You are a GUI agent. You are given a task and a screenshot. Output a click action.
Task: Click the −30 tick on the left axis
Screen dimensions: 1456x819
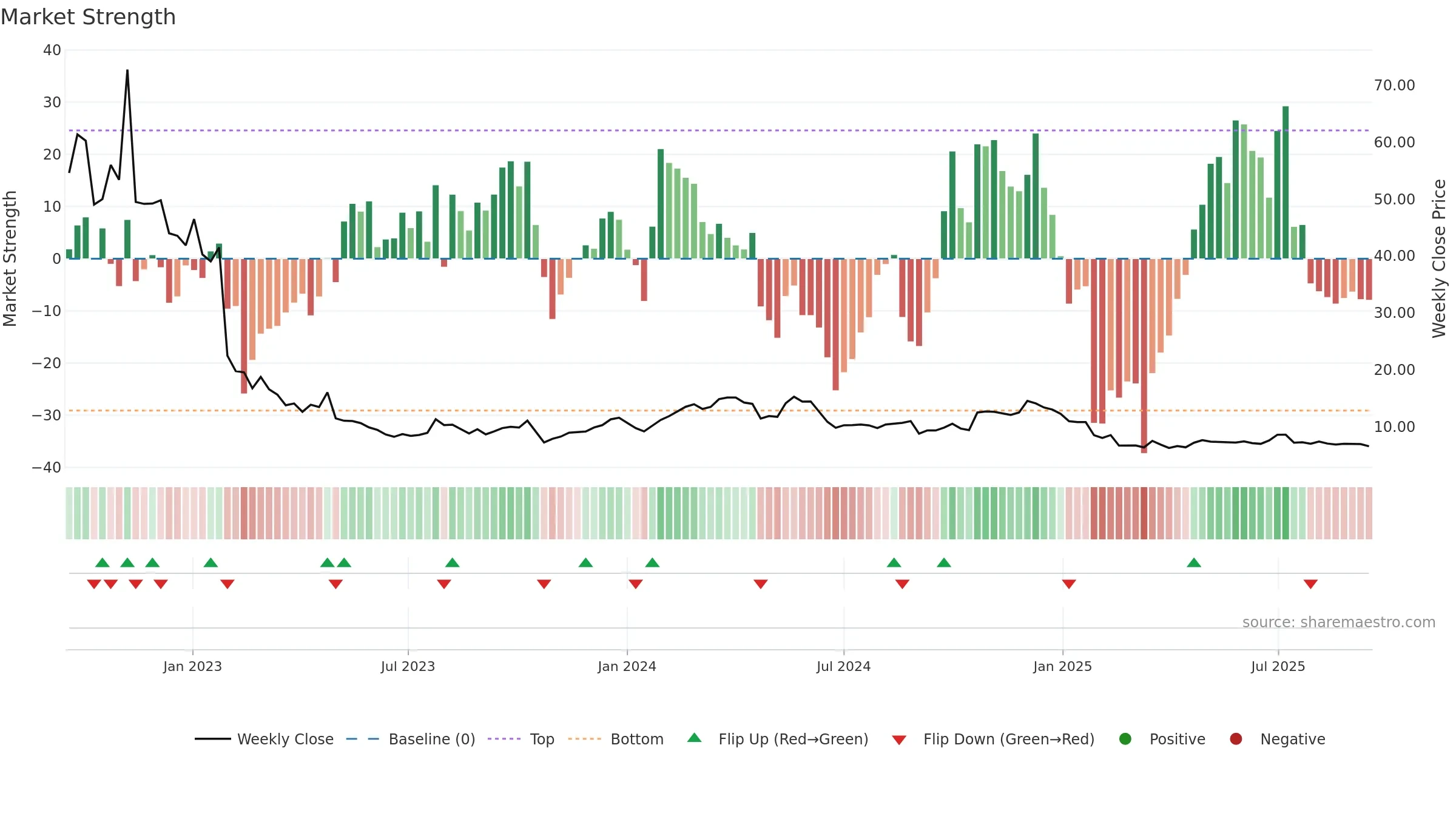tap(47, 416)
